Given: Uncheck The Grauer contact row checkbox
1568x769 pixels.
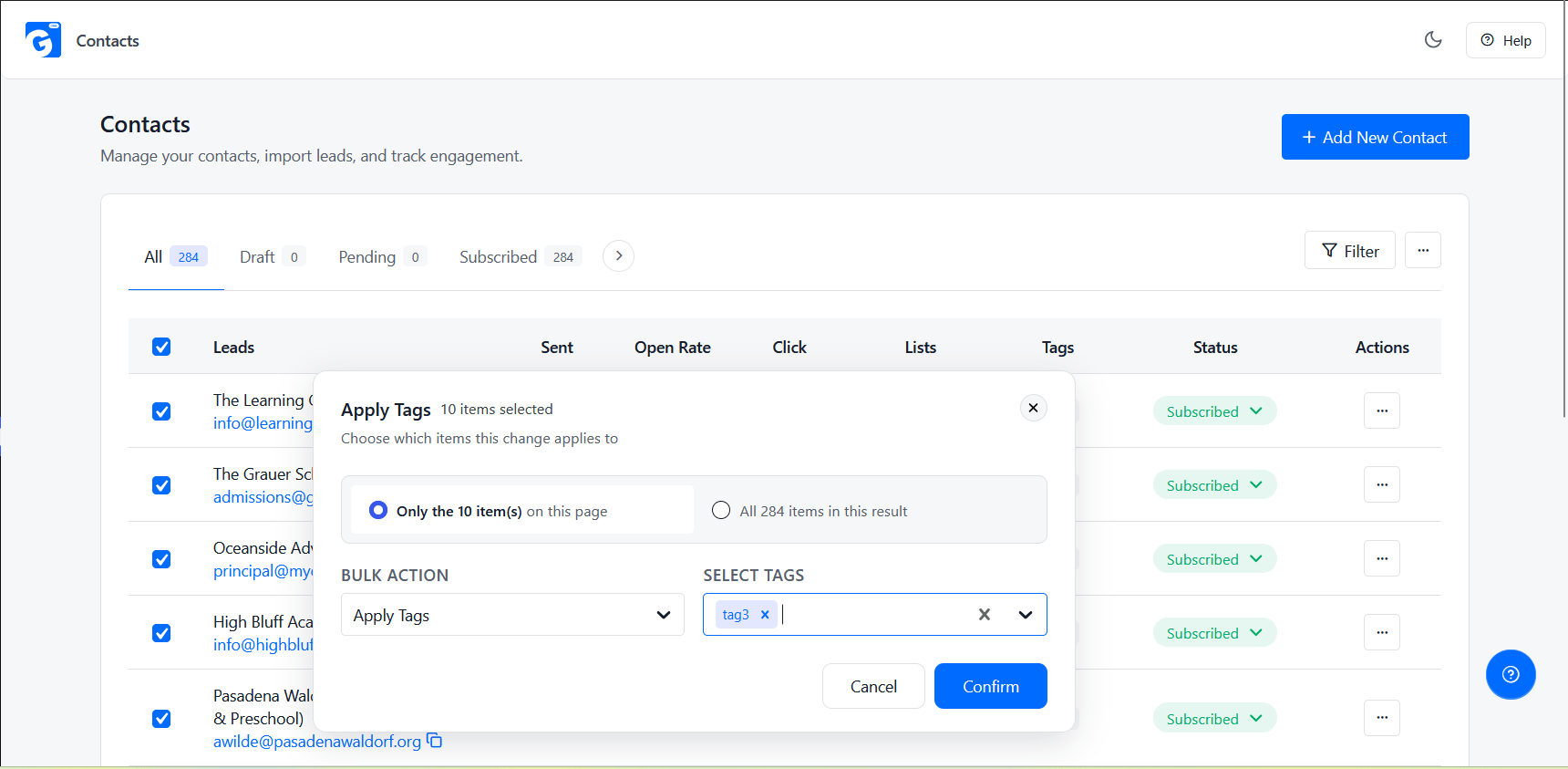Looking at the screenshot, I should [161, 485].
